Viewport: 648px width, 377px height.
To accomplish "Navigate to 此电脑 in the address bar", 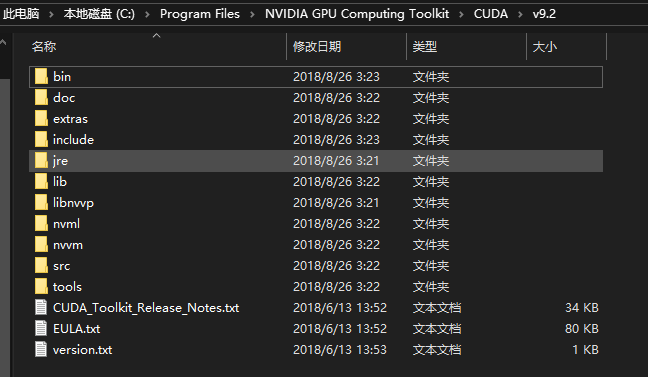I will [x=21, y=14].
